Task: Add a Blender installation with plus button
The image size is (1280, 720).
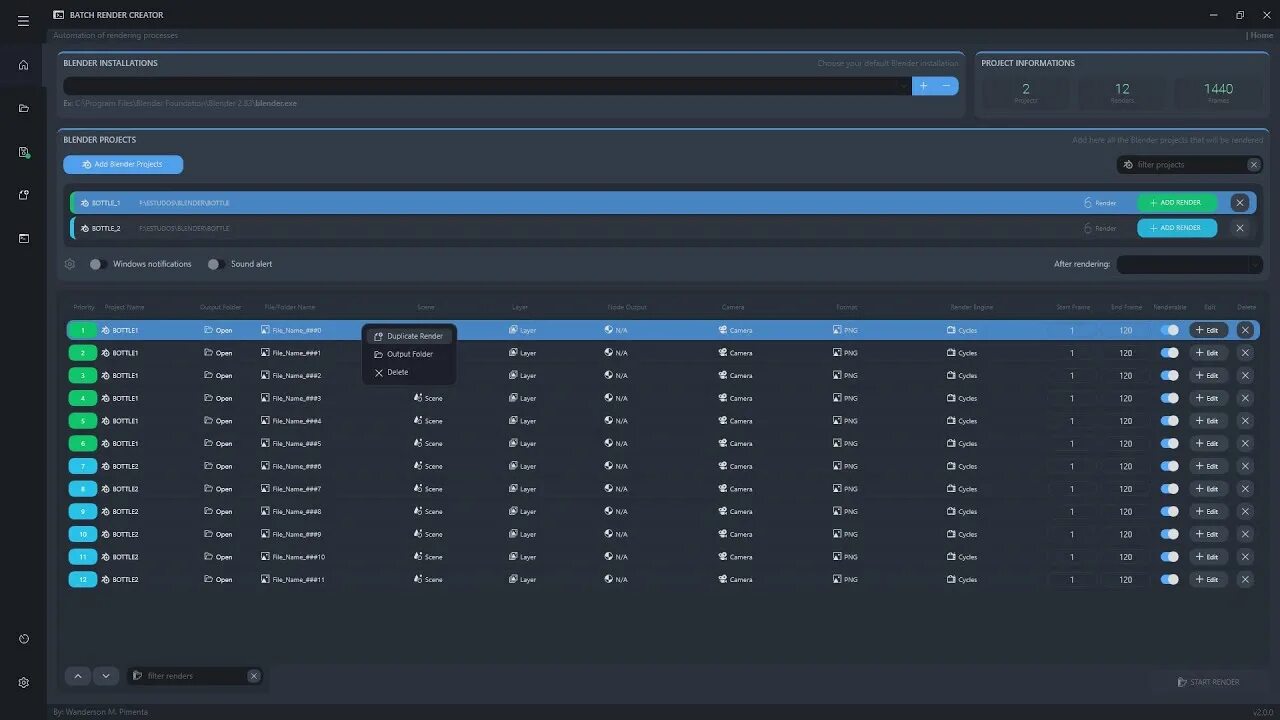Action: [923, 86]
